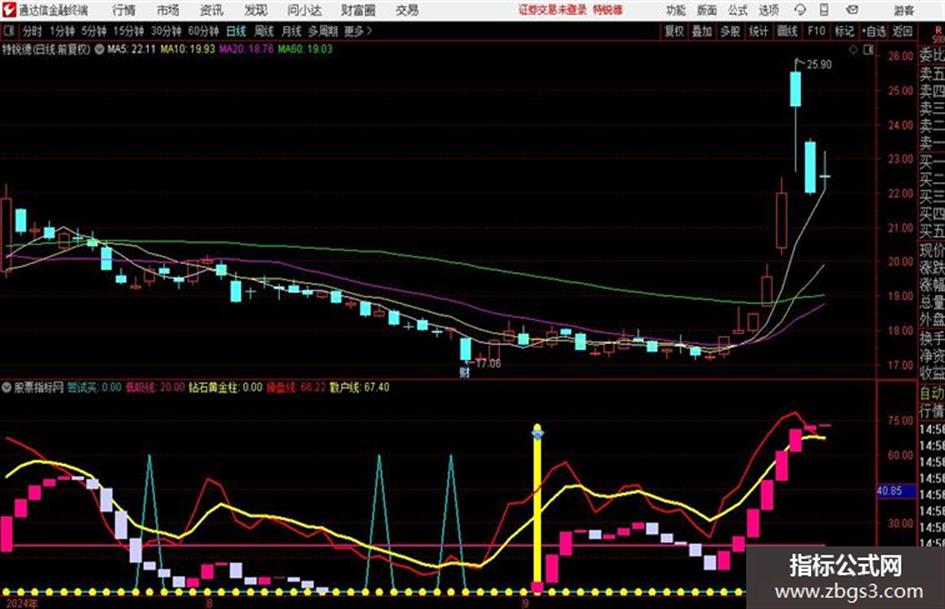This screenshot has width=945, height=609.
Task: Open the 选项 menu
Action: 768,10
